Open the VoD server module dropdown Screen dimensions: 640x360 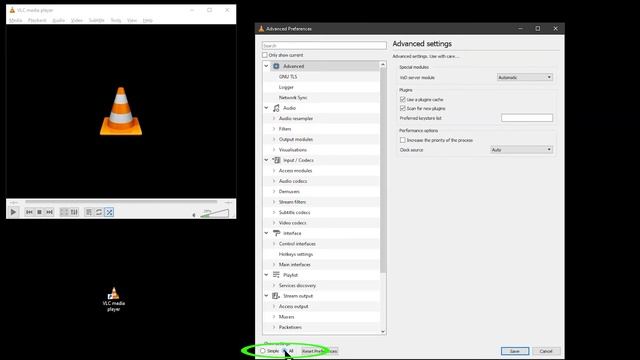[525, 77]
